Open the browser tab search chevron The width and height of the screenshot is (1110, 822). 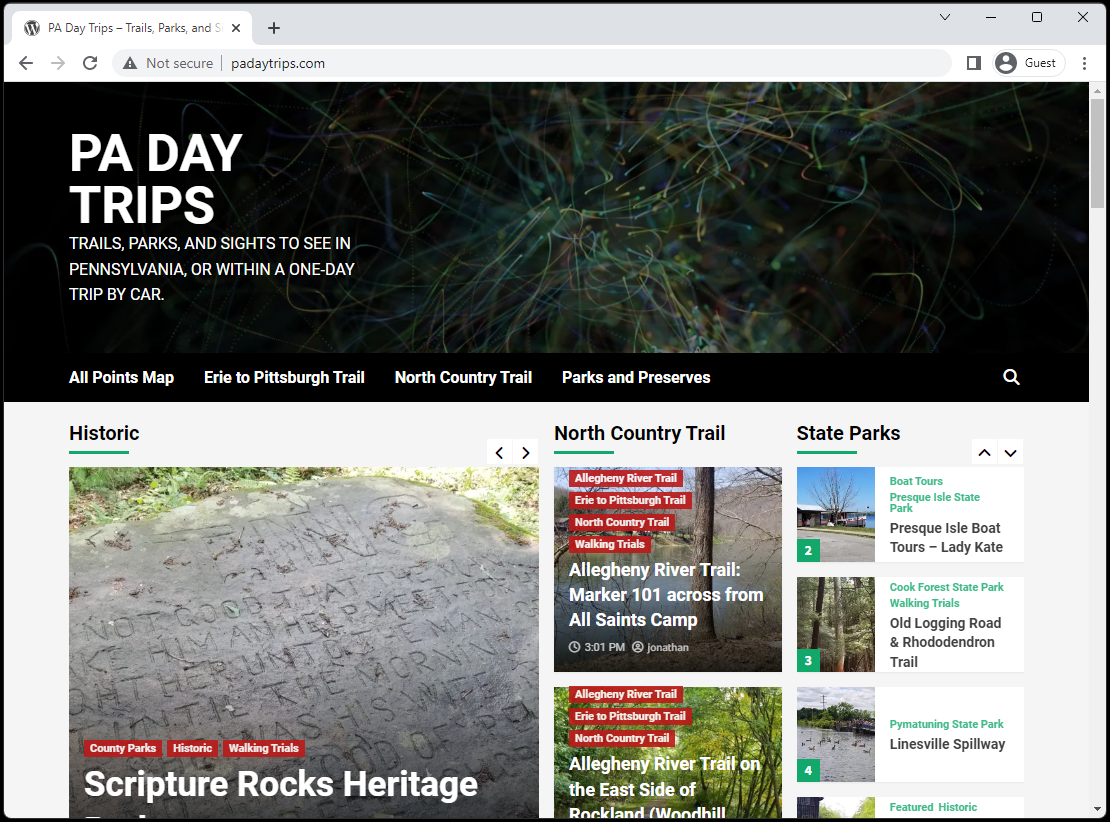(944, 17)
